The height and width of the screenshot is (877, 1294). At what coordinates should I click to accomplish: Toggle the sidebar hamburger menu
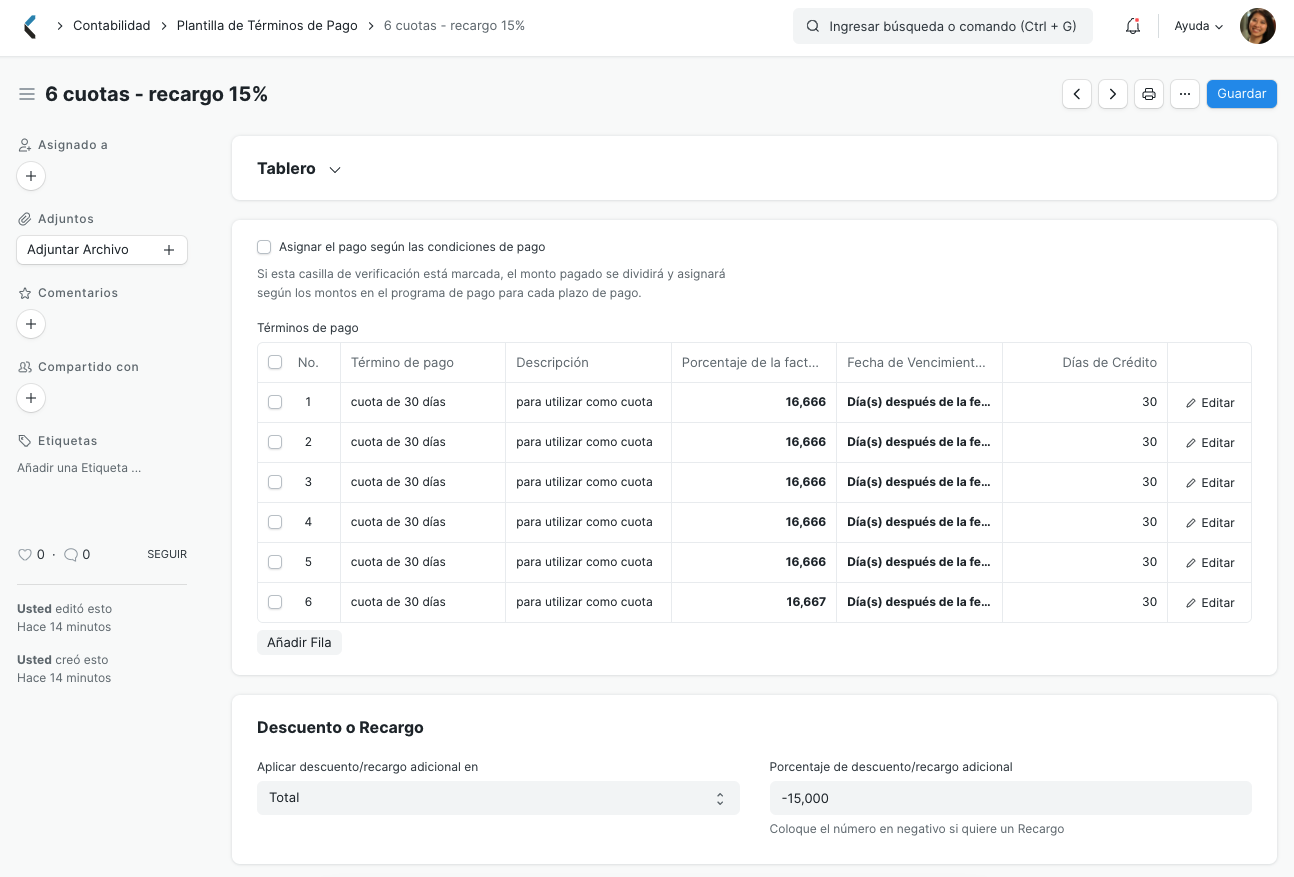click(27, 94)
